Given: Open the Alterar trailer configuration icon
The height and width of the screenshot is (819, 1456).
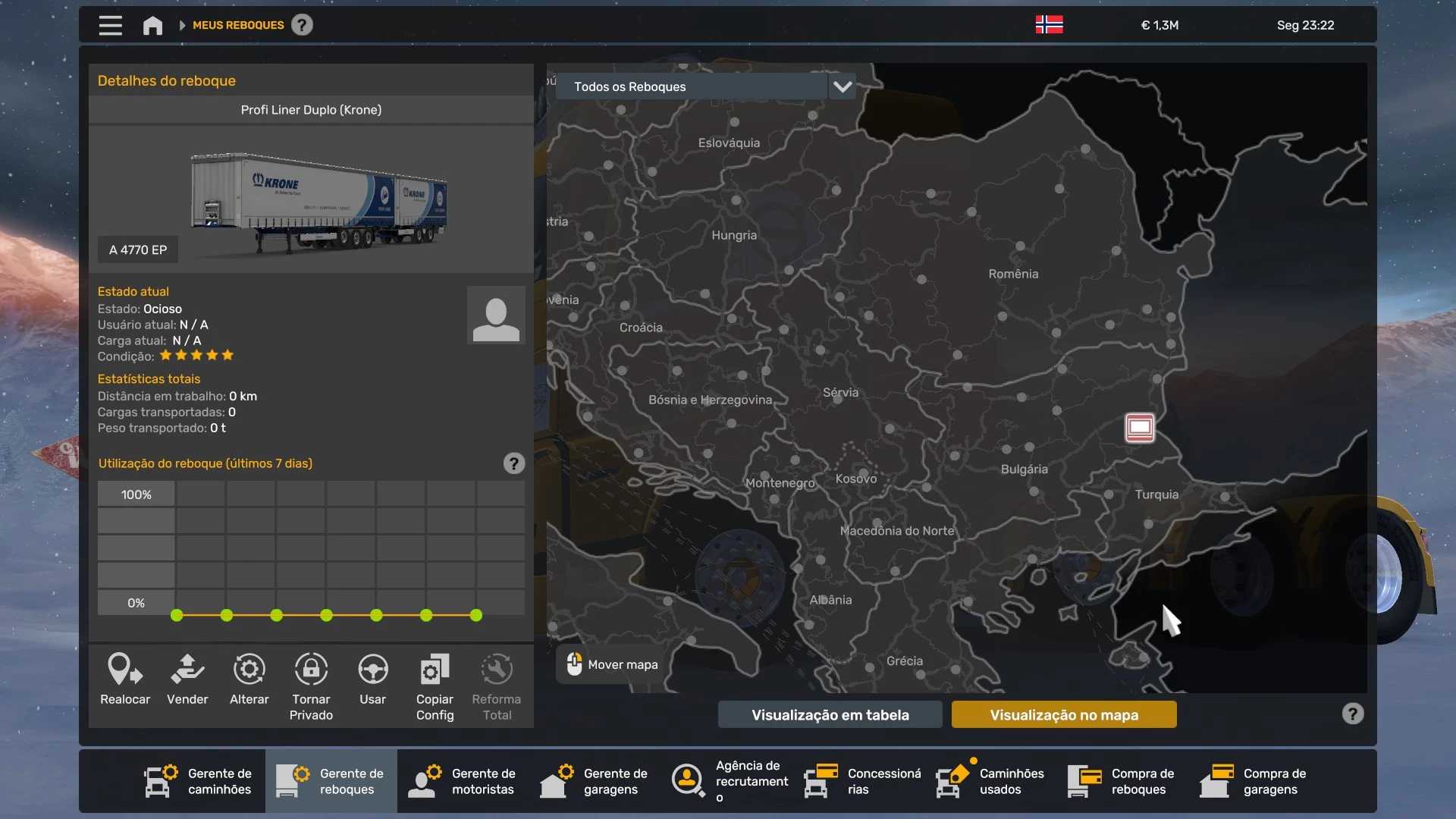Looking at the screenshot, I should (249, 670).
